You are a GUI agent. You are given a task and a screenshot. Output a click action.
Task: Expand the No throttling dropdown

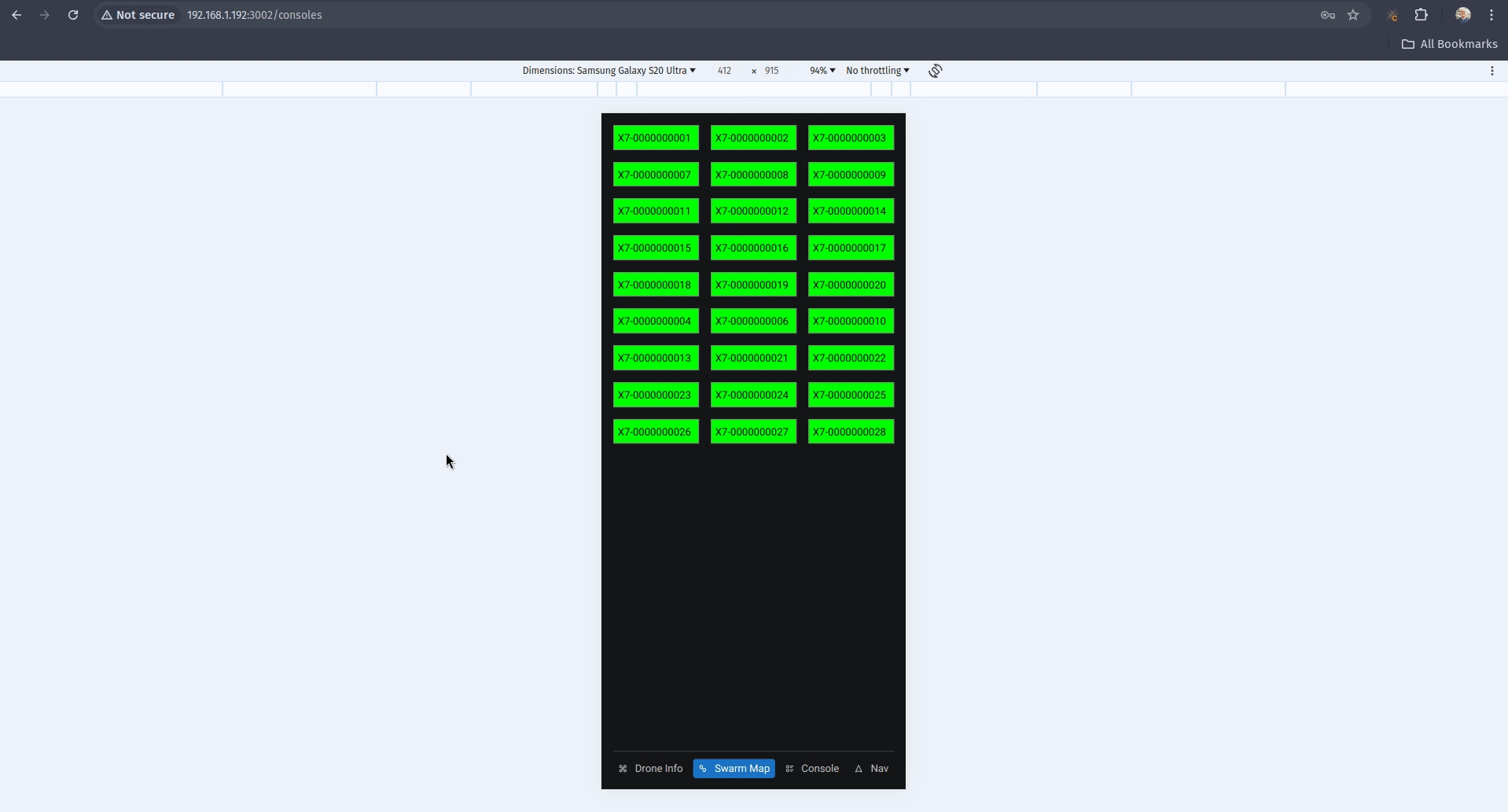coord(877,71)
